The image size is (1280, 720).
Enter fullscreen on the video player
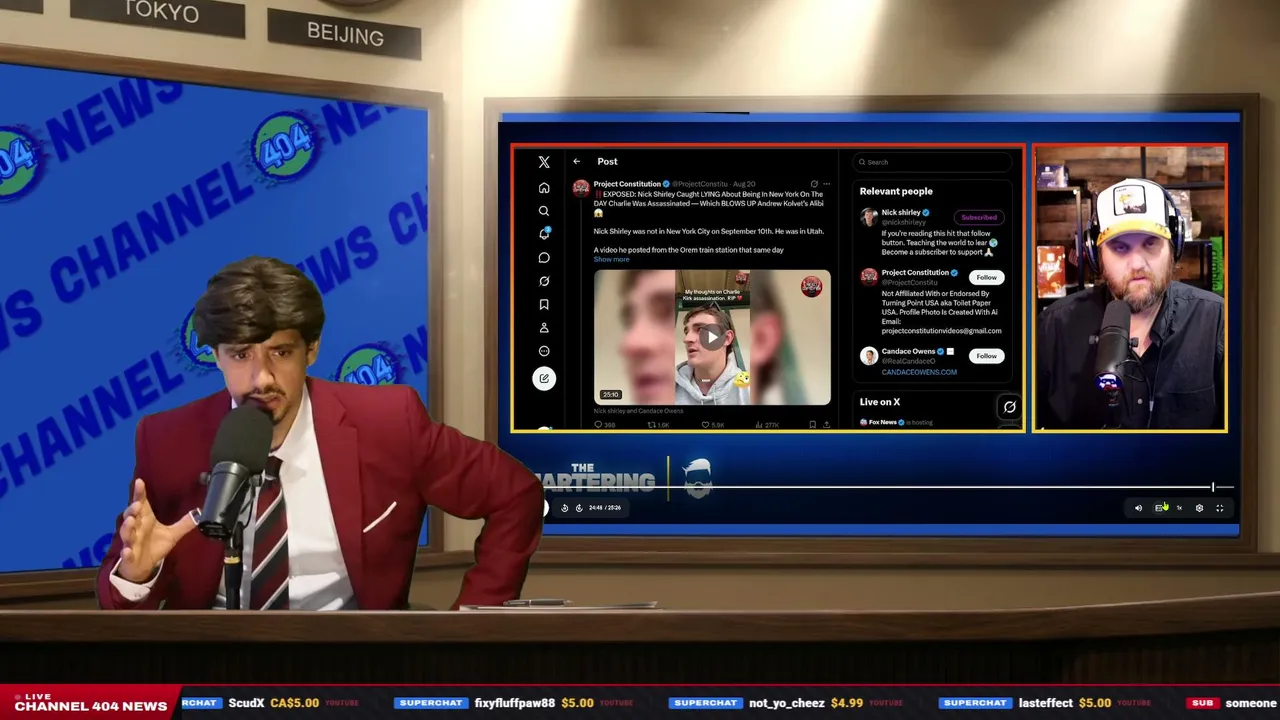[1219, 508]
